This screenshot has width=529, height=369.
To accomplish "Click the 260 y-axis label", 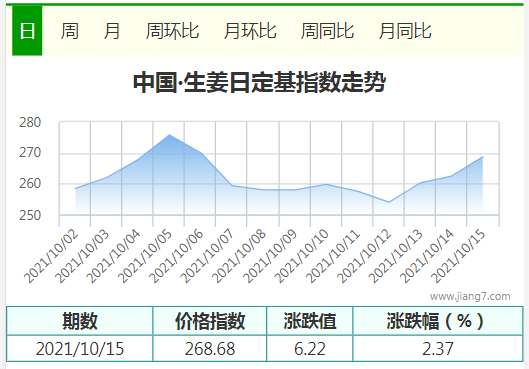I will pos(30,184).
